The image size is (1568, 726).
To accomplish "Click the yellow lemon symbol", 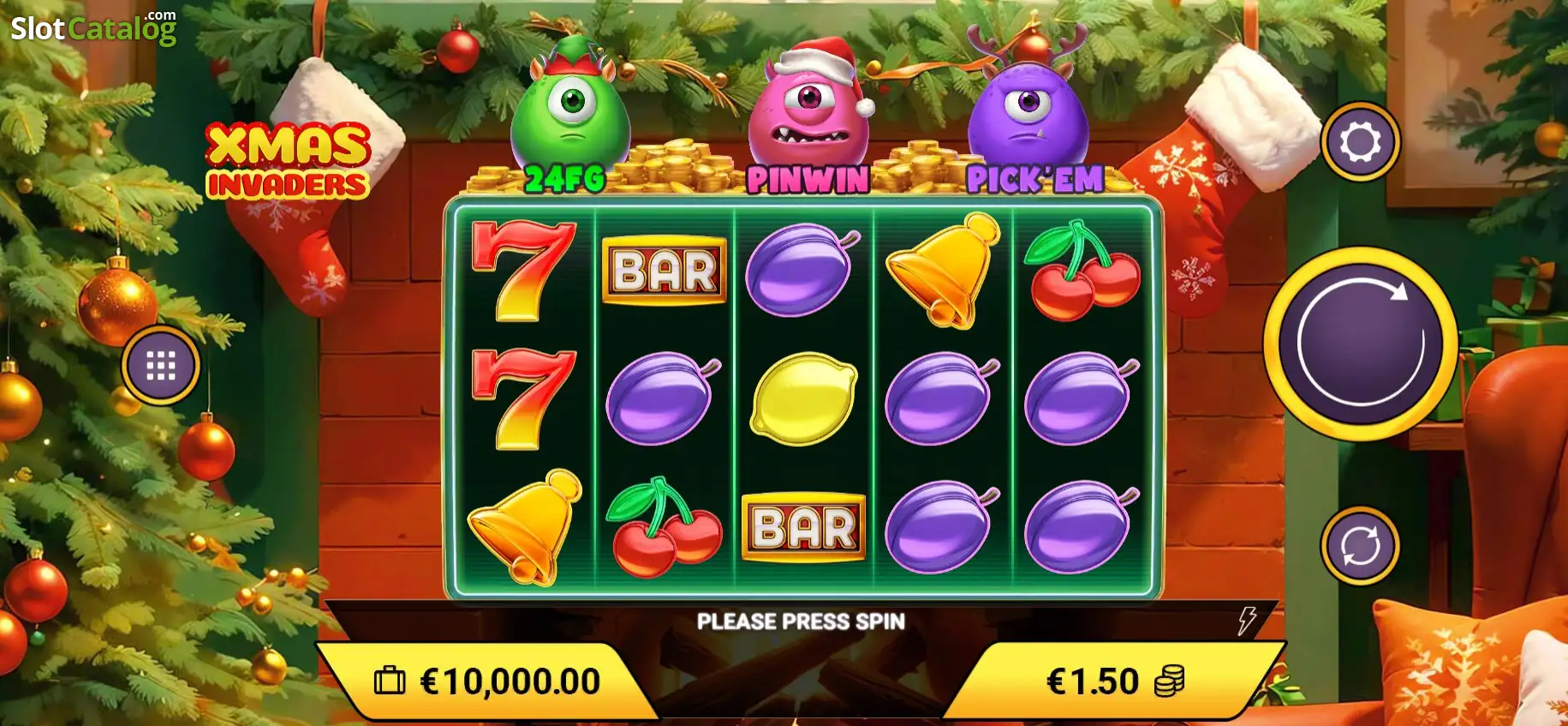I will tap(803, 399).
